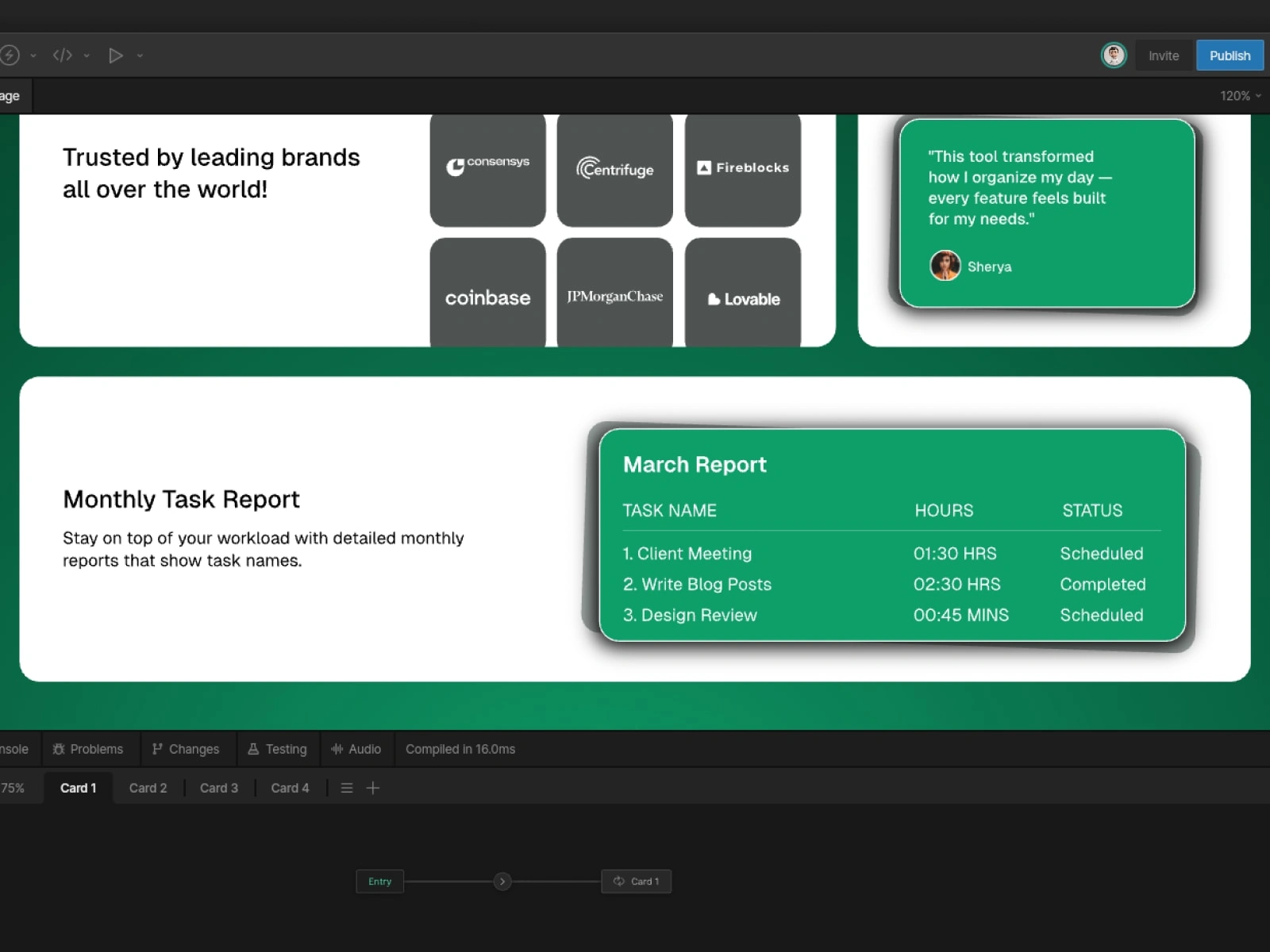Click the waveform icon beside Audio
Screen dimensions: 1270x952
(x=337, y=749)
